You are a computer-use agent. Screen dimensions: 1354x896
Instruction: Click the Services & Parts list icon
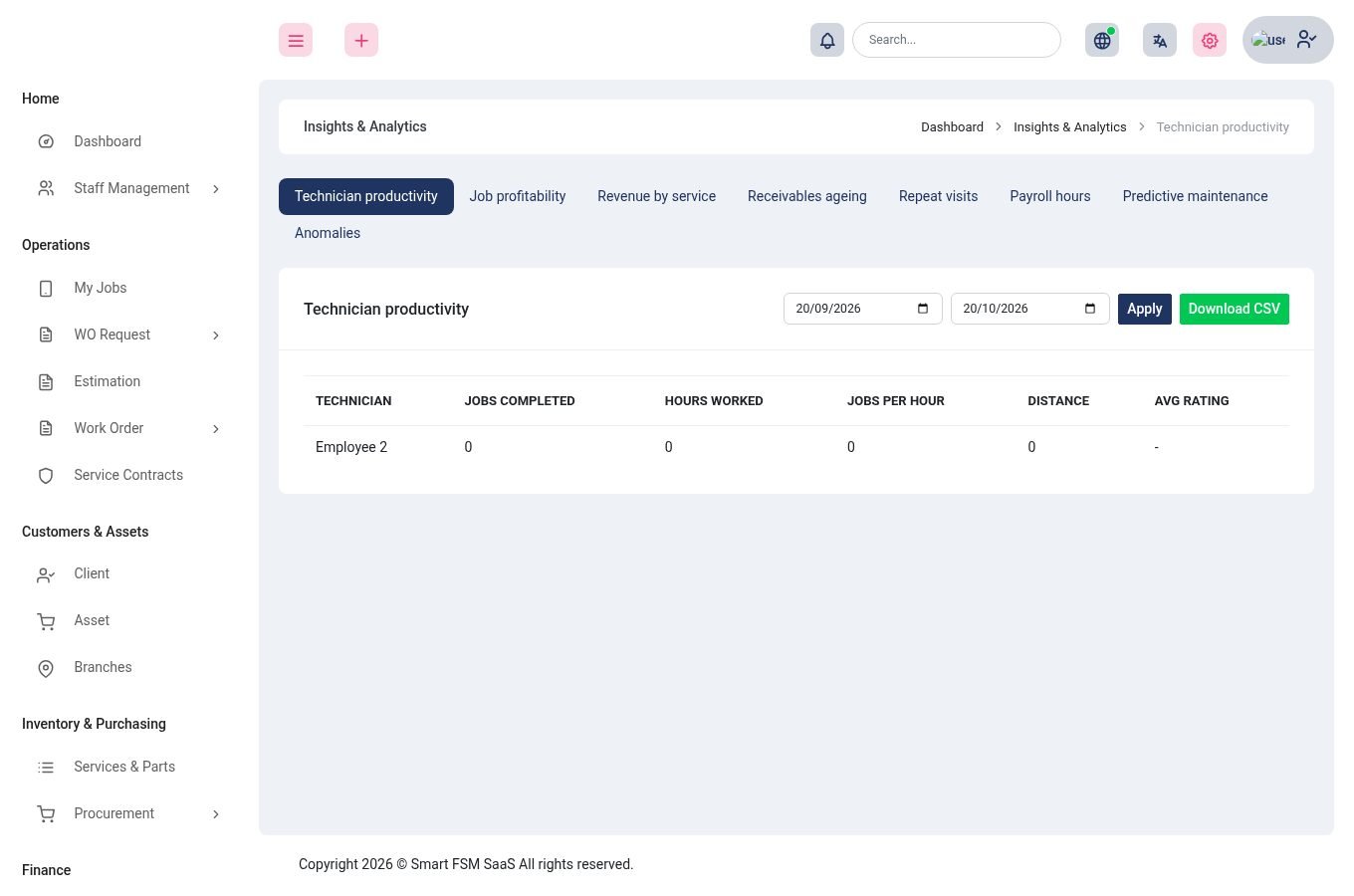46,767
